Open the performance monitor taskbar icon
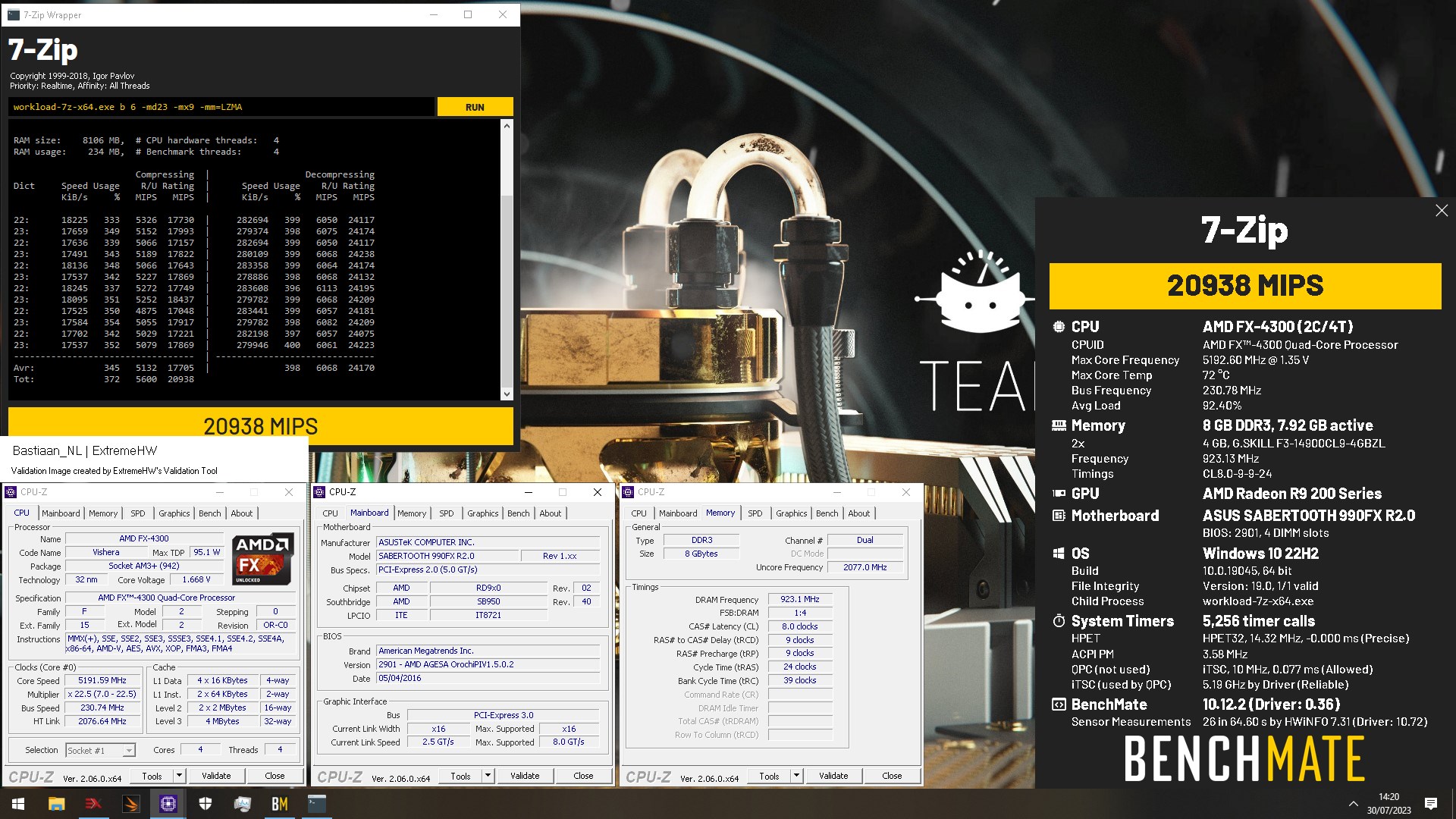The image size is (1456, 819). (x=242, y=804)
